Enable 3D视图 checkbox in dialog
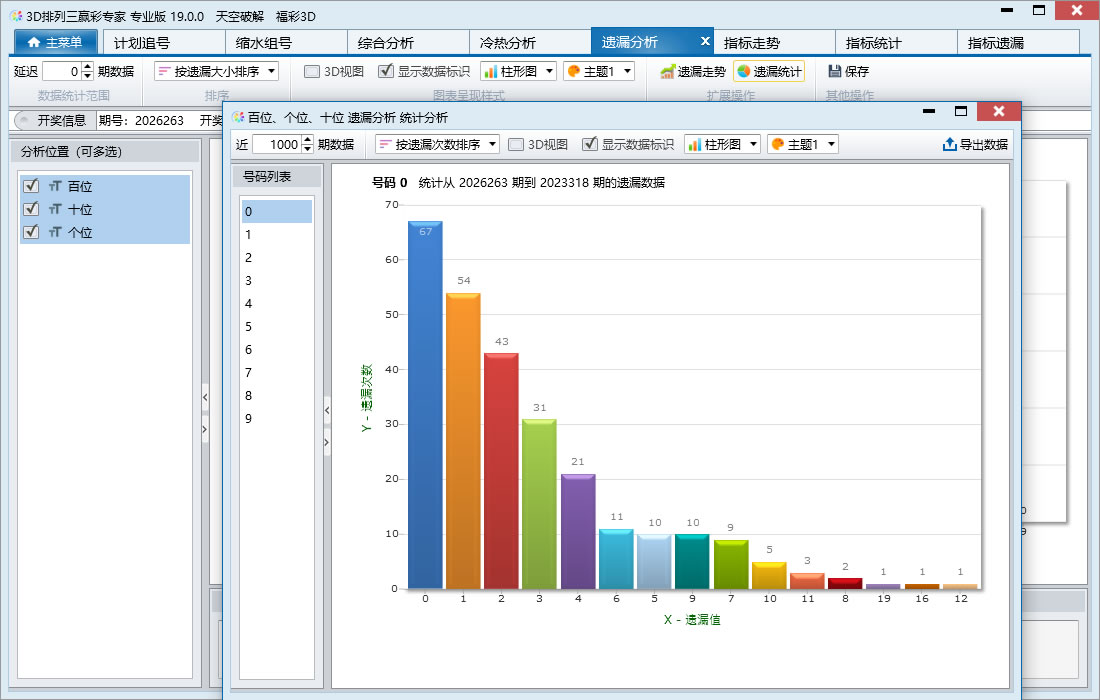Image resolution: width=1100 pixels, height=700 pixels. coord(516,144)
